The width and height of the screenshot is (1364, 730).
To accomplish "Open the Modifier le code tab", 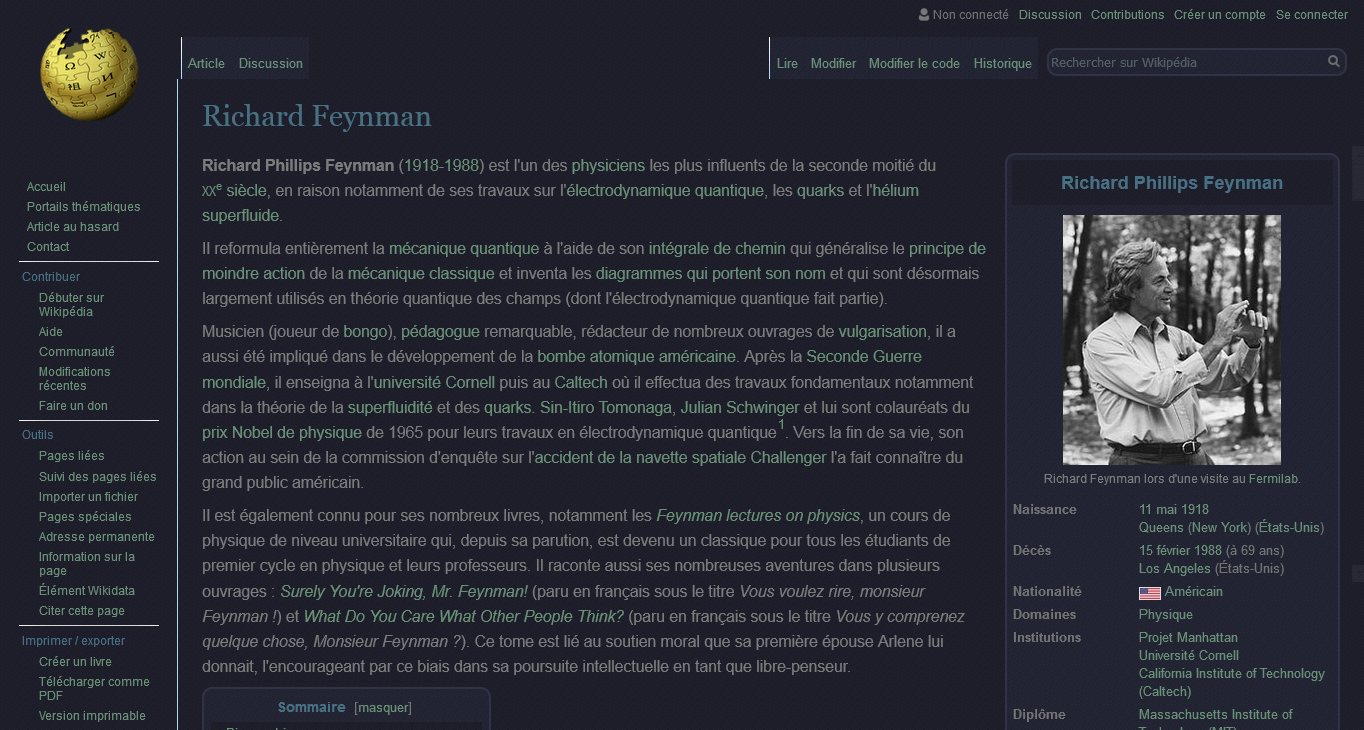I will (x=914, y=63).
